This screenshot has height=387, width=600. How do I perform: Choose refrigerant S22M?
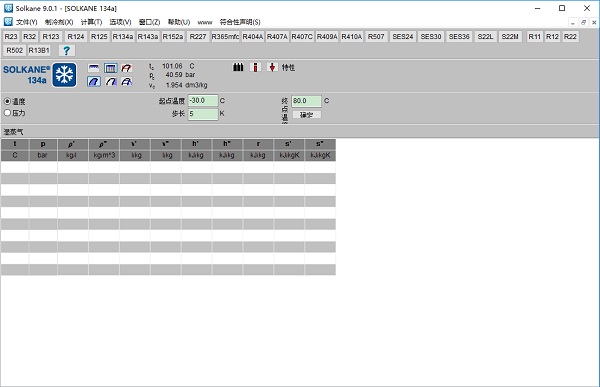click(x=510, y=37)
